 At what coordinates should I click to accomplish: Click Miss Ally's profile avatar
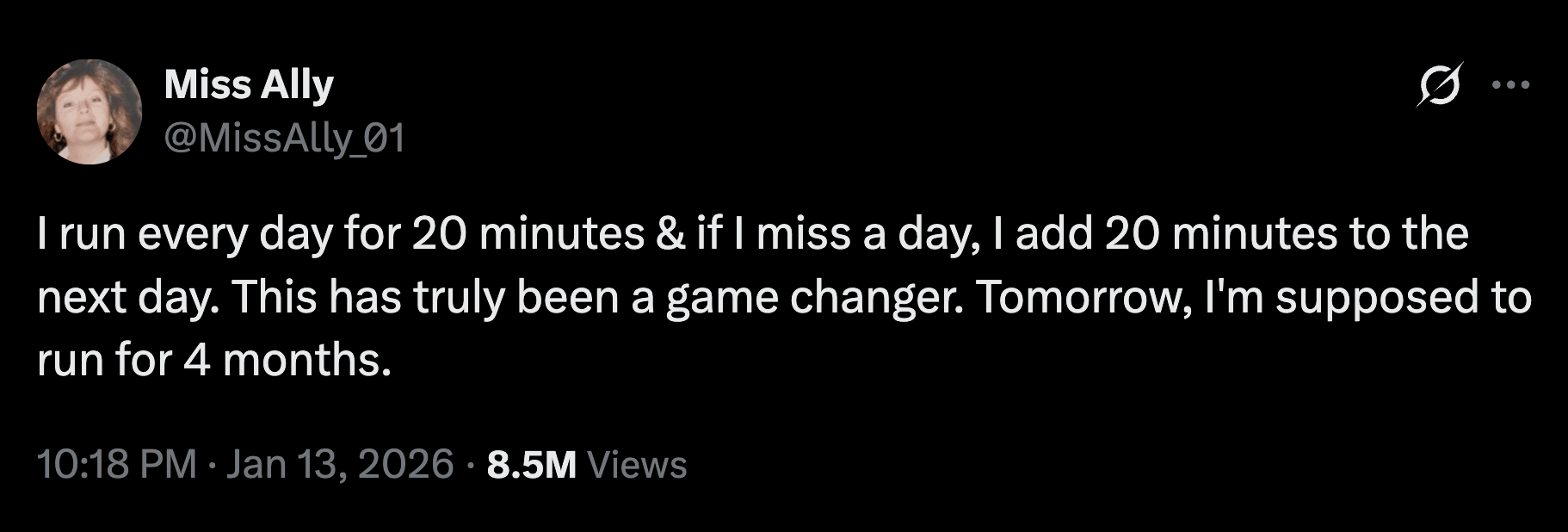pyautogui.click(x=90, y=112)
